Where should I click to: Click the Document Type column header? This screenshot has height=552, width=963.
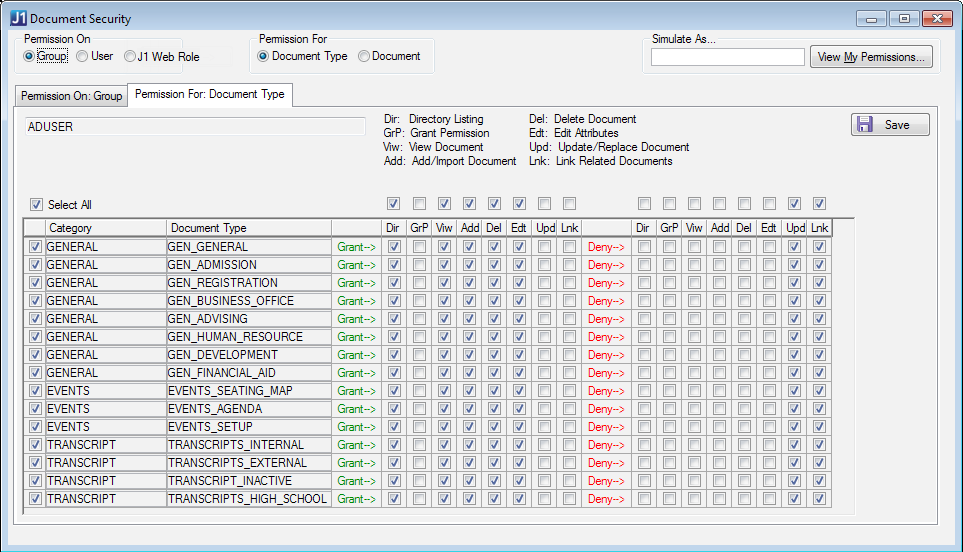(x=248, y=228)
